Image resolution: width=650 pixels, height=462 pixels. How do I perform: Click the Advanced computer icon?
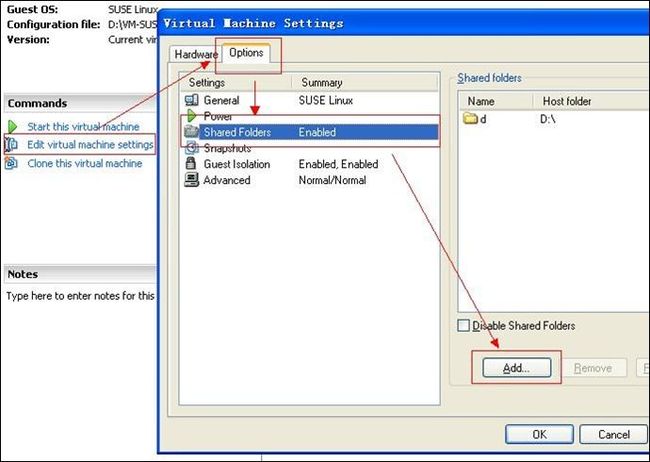click(x=191, y=180)
